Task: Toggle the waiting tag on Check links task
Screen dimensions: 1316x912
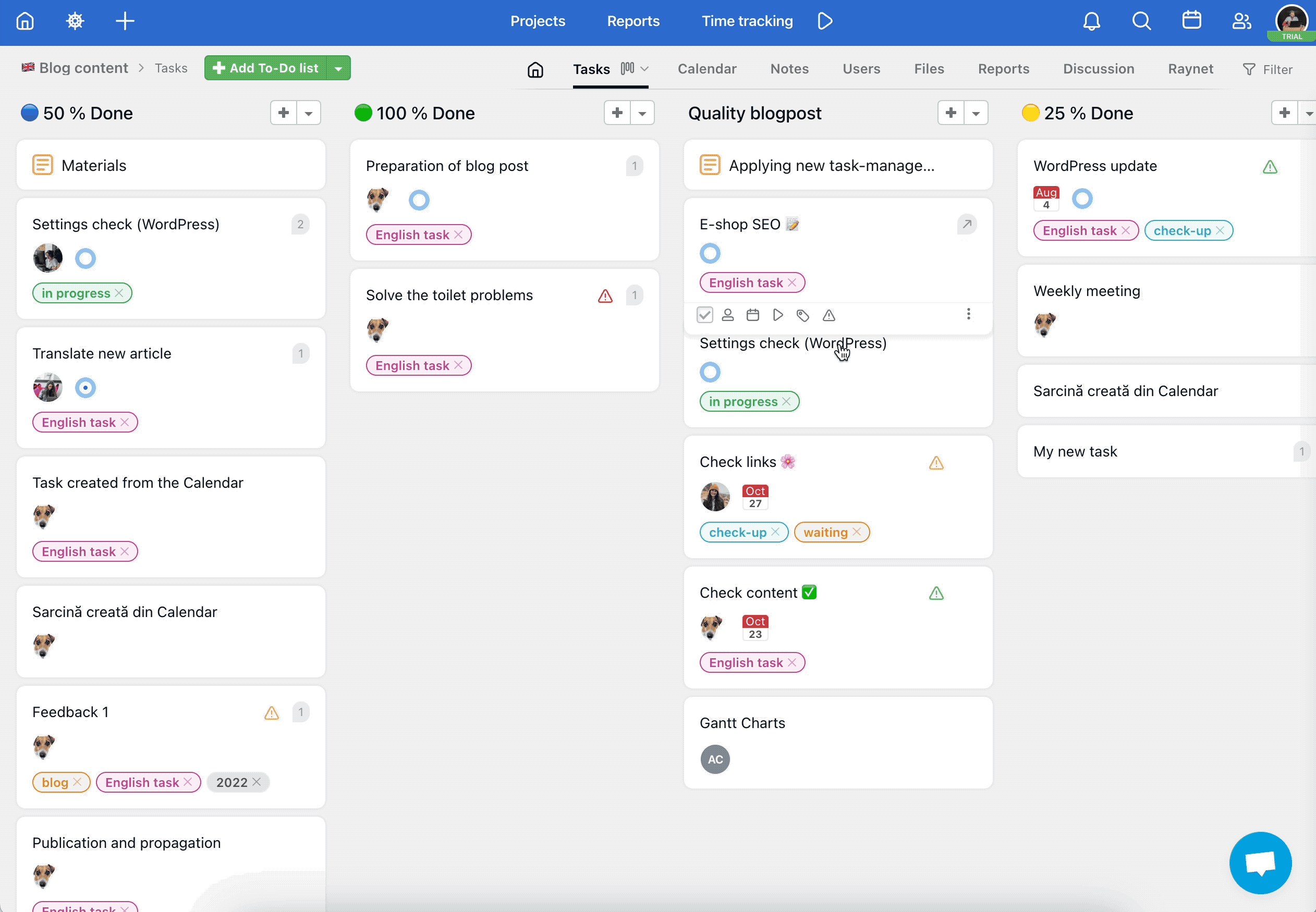Action: point(857,531)
